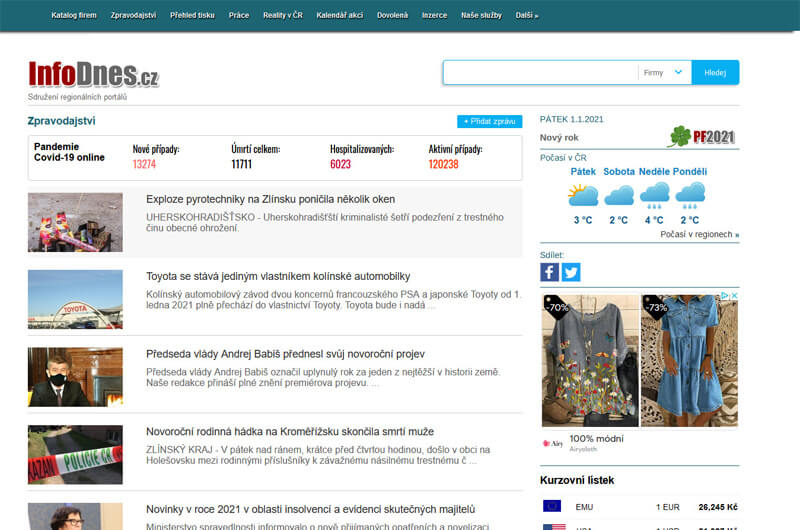
Task: Open the Firmy search category dropdown
Action: (663, 72)
